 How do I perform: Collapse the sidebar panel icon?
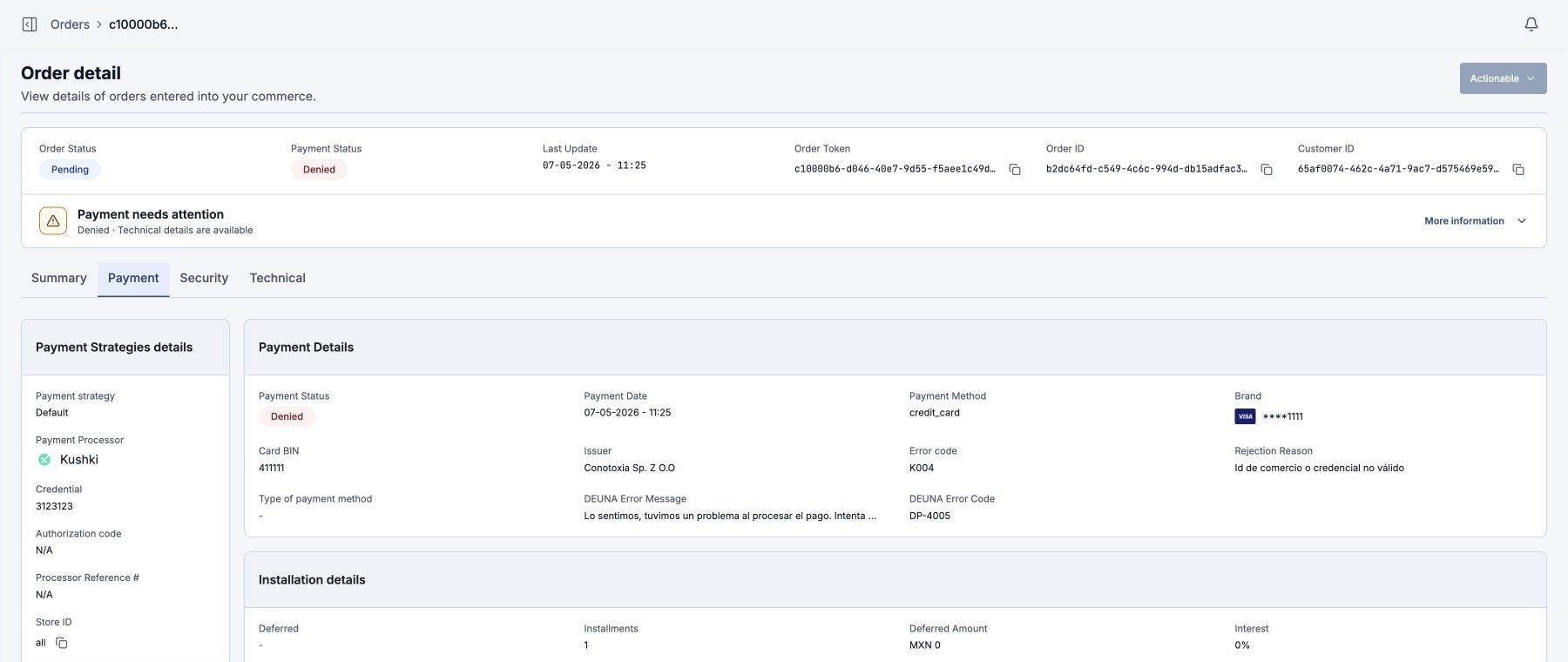[x=30, y=24]
